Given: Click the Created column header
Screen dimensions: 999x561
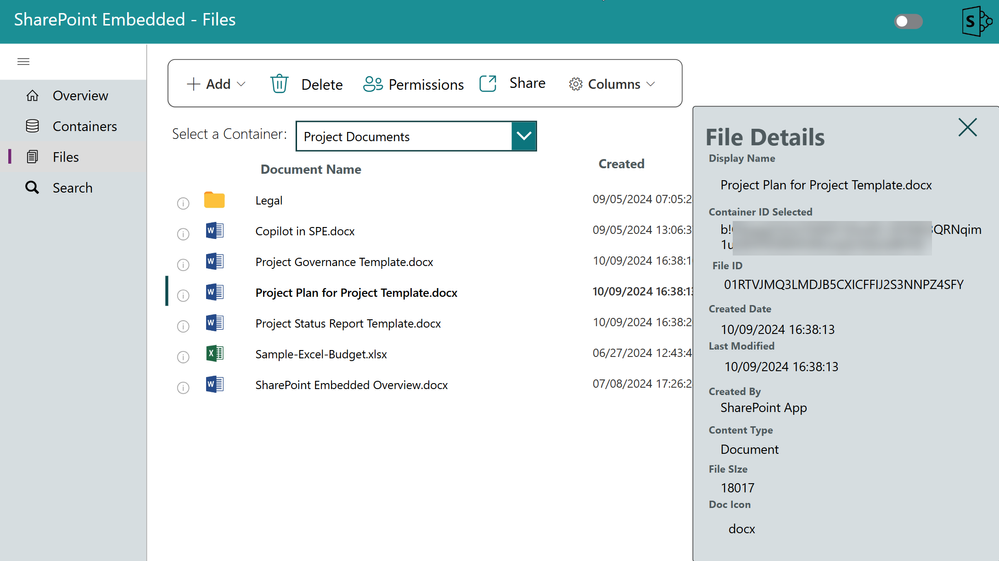Looking at the screenshot, I should pyautogui.click(x=621, y=164).
